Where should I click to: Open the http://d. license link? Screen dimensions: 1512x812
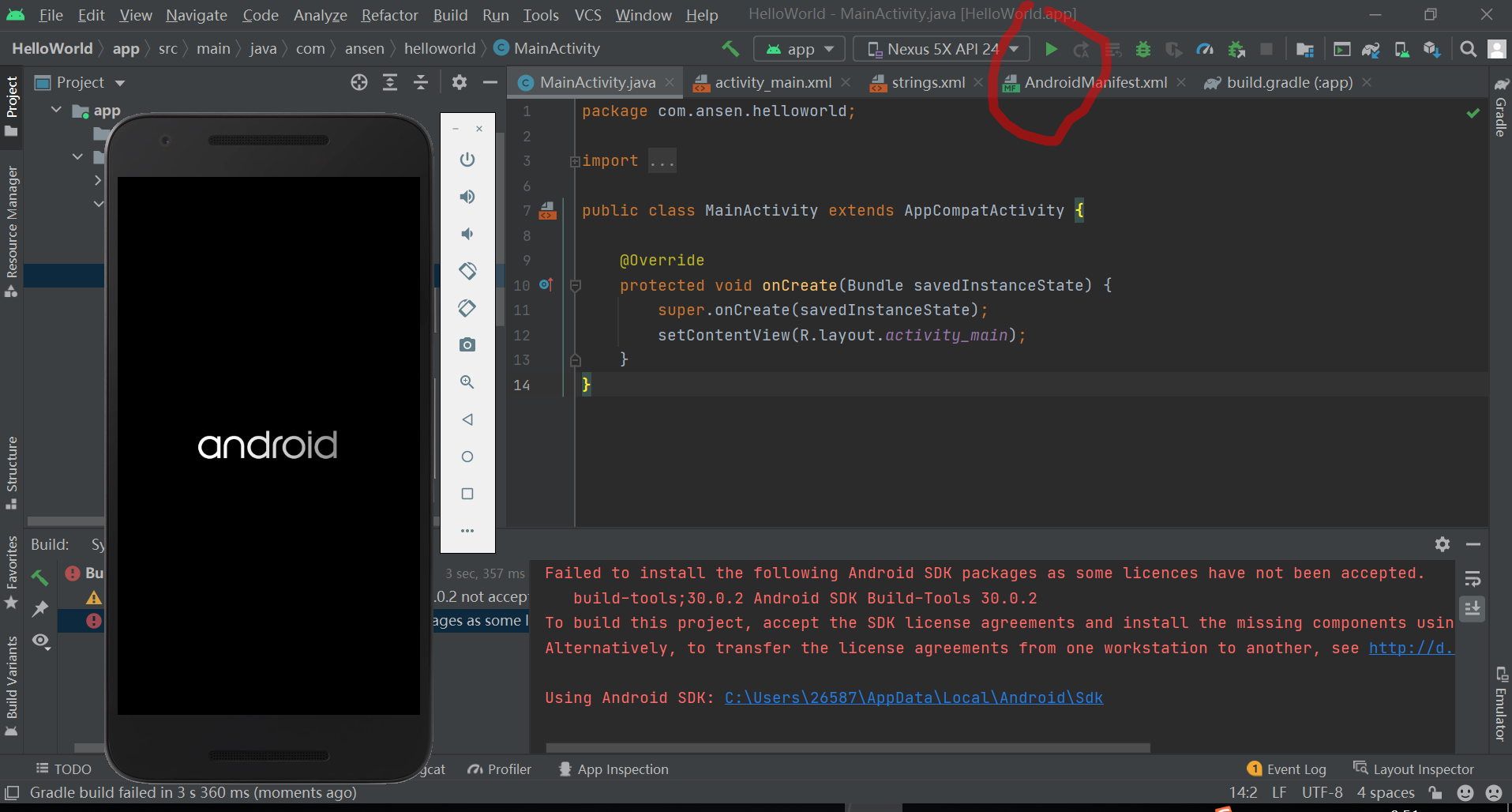coord(1411,648)
